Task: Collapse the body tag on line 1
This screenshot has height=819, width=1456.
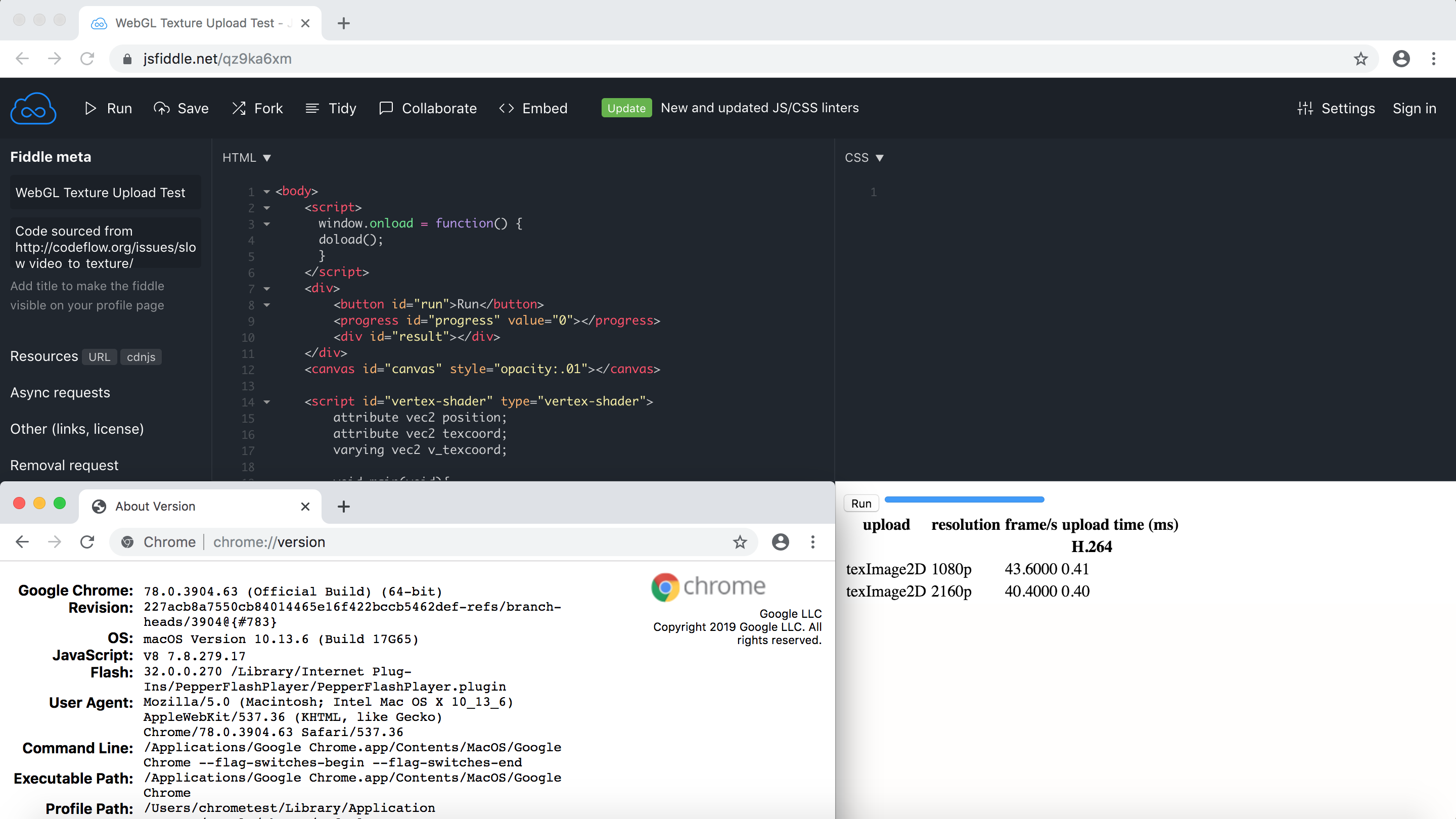Action: [267, 192]
